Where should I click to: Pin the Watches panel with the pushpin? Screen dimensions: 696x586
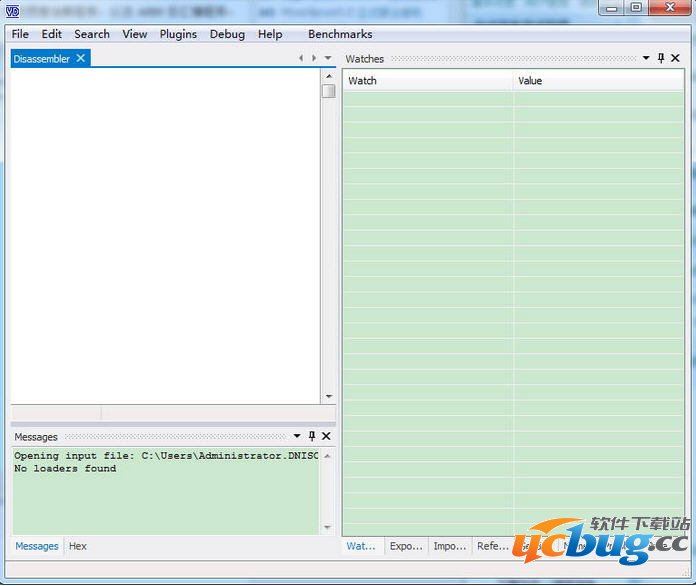pos(661,58)
